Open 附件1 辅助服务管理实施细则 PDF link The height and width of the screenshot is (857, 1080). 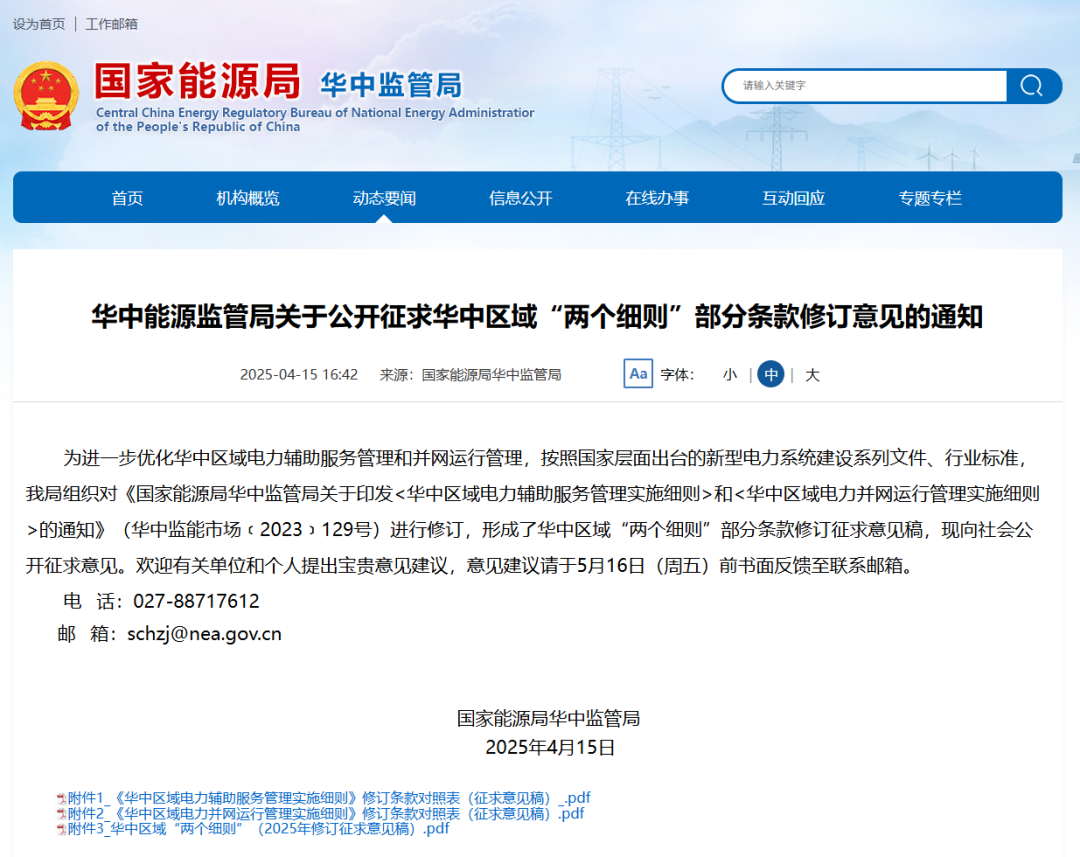point(329,798)
